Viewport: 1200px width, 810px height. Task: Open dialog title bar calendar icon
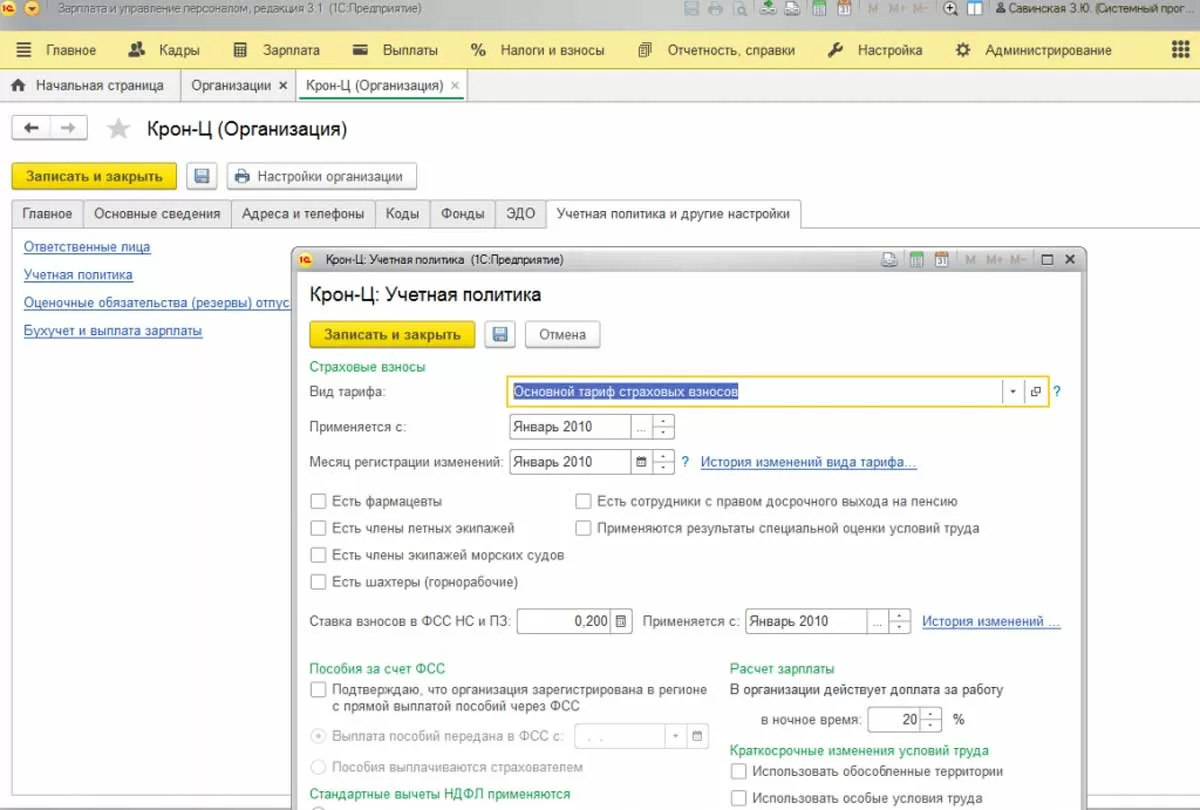942,259
